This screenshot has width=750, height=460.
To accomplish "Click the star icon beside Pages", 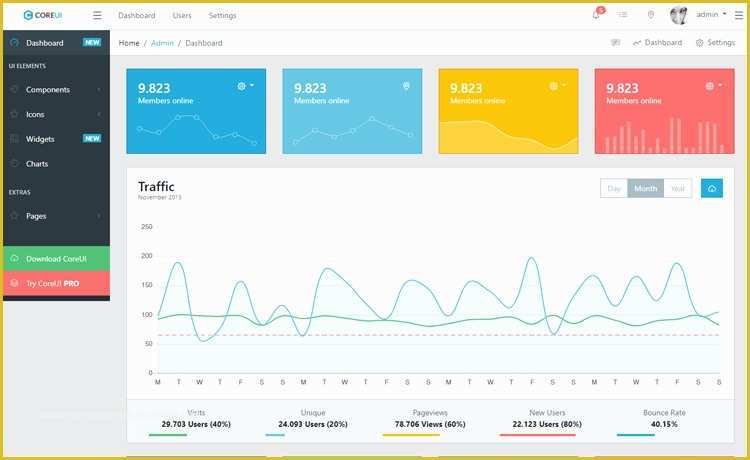I will click(x=14, y=216).
